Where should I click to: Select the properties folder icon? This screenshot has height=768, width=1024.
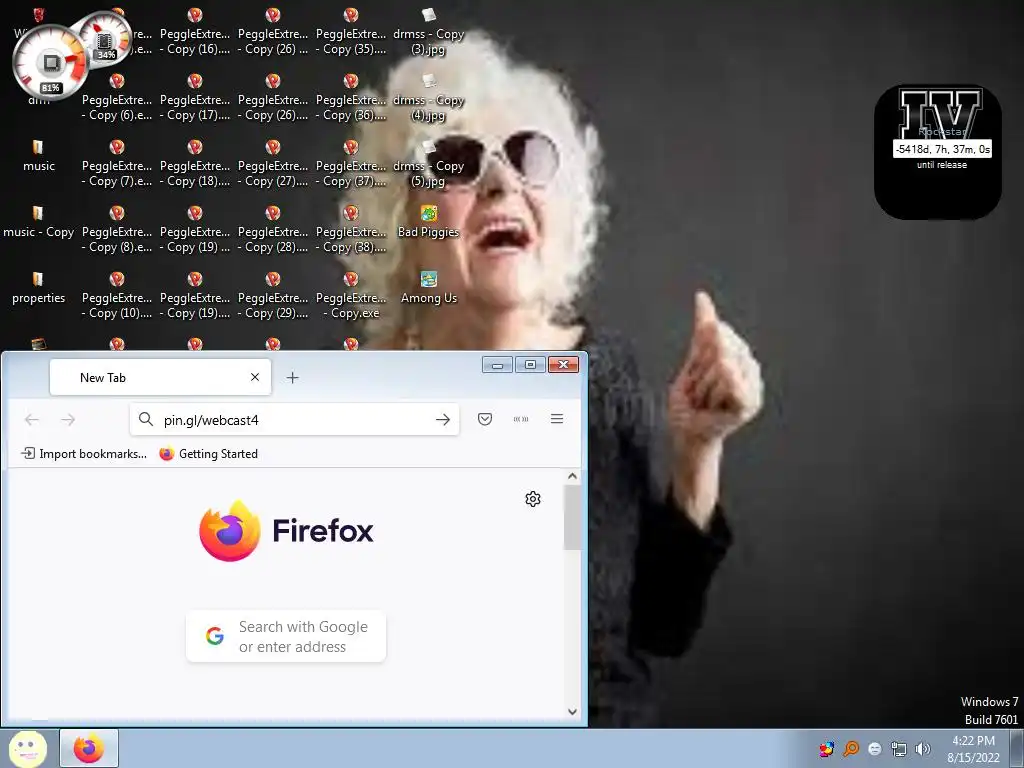pos(39,288)
